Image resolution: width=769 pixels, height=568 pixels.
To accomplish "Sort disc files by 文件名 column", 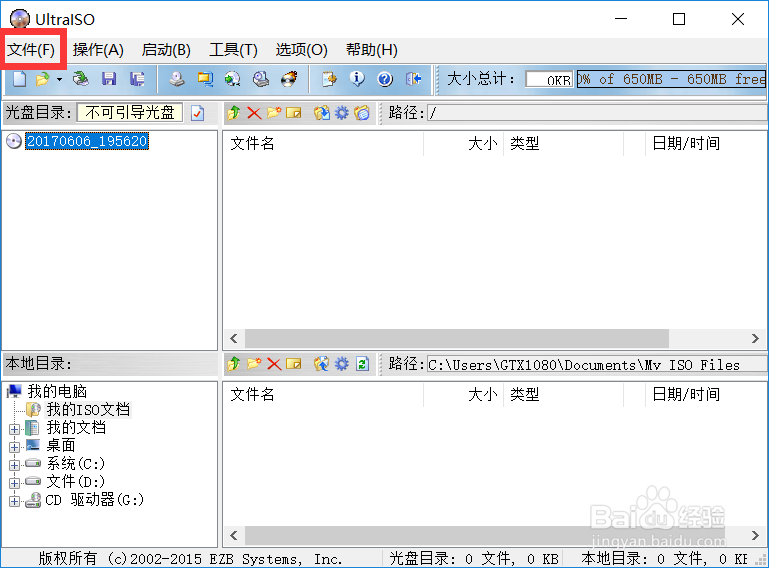I will (324, 144).
